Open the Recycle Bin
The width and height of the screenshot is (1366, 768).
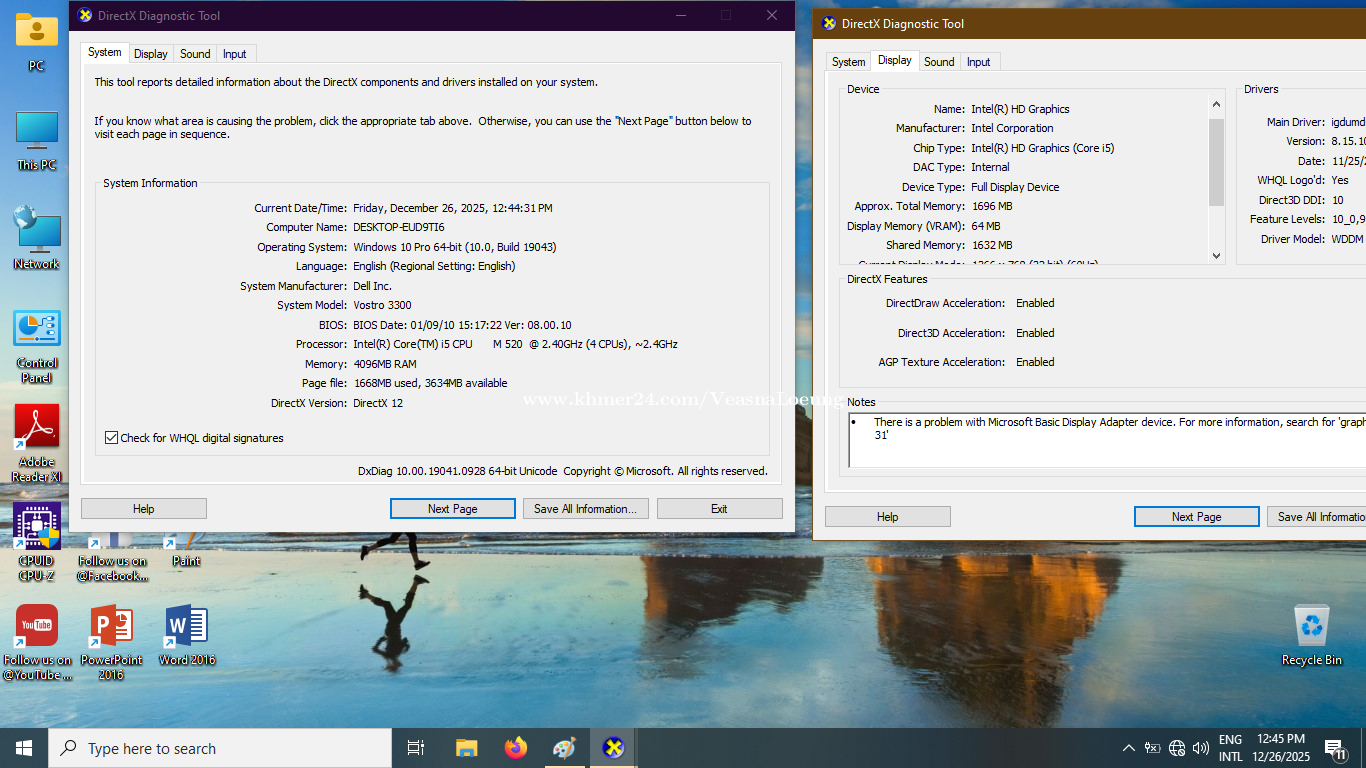click(x=1311, y=626)
